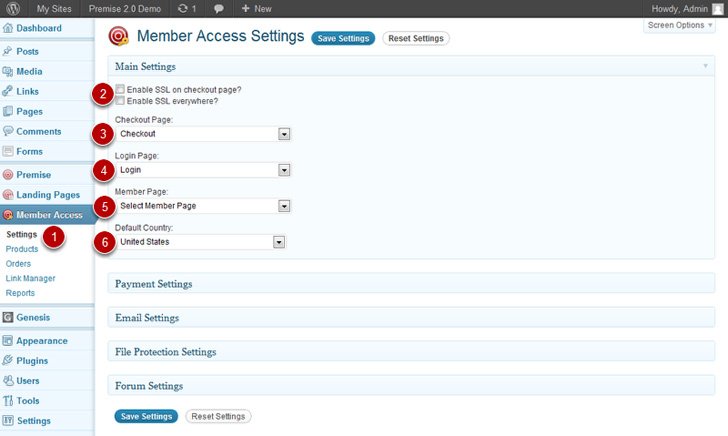Open the Checkout Page dropdown
Viewport: 728px width, 436px height.
pyautogui.click(x=203, y=134)
